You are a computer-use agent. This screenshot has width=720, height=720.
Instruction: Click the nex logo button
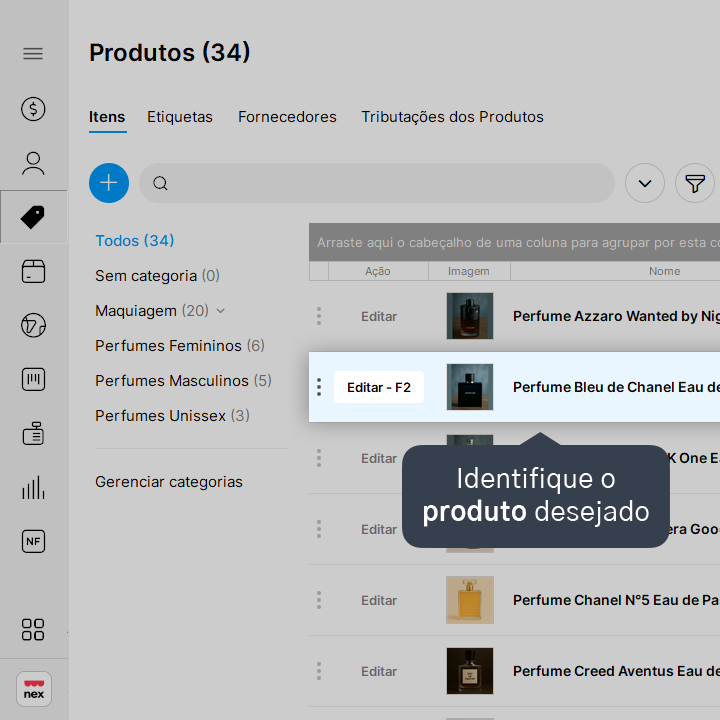click(34, 689)
